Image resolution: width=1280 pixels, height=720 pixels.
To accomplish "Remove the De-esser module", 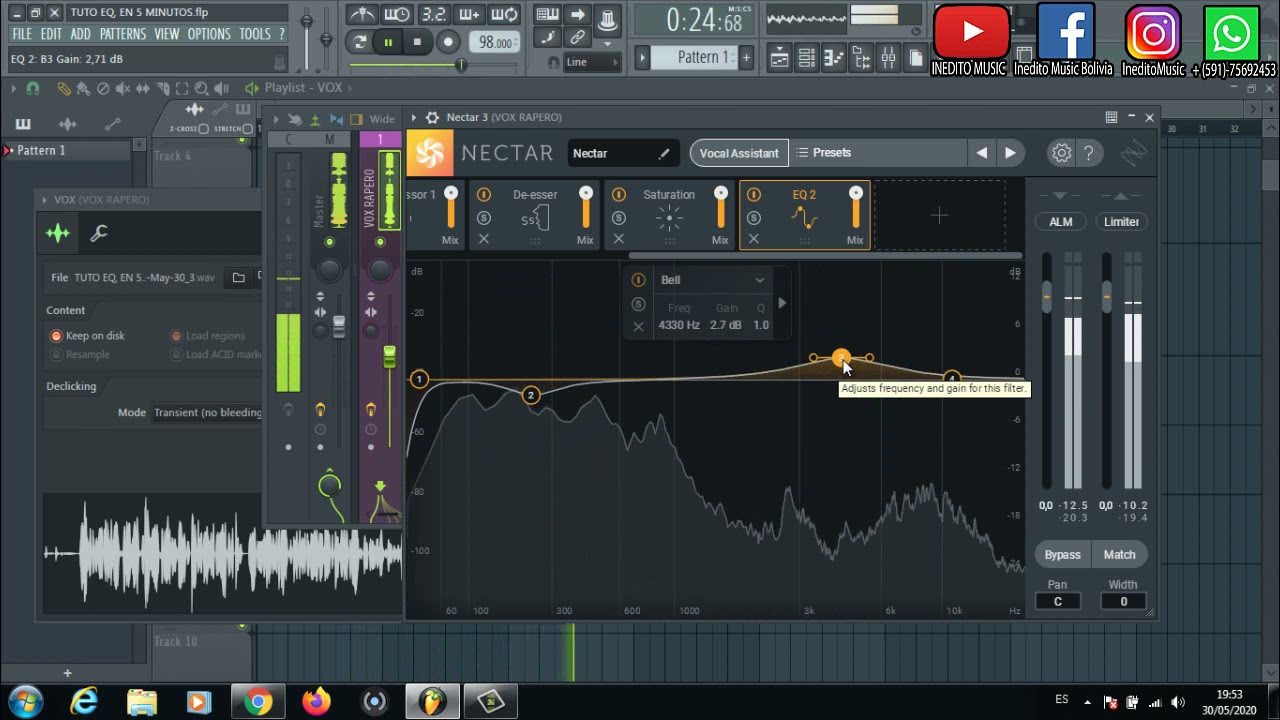I will (x=484, y=239).
